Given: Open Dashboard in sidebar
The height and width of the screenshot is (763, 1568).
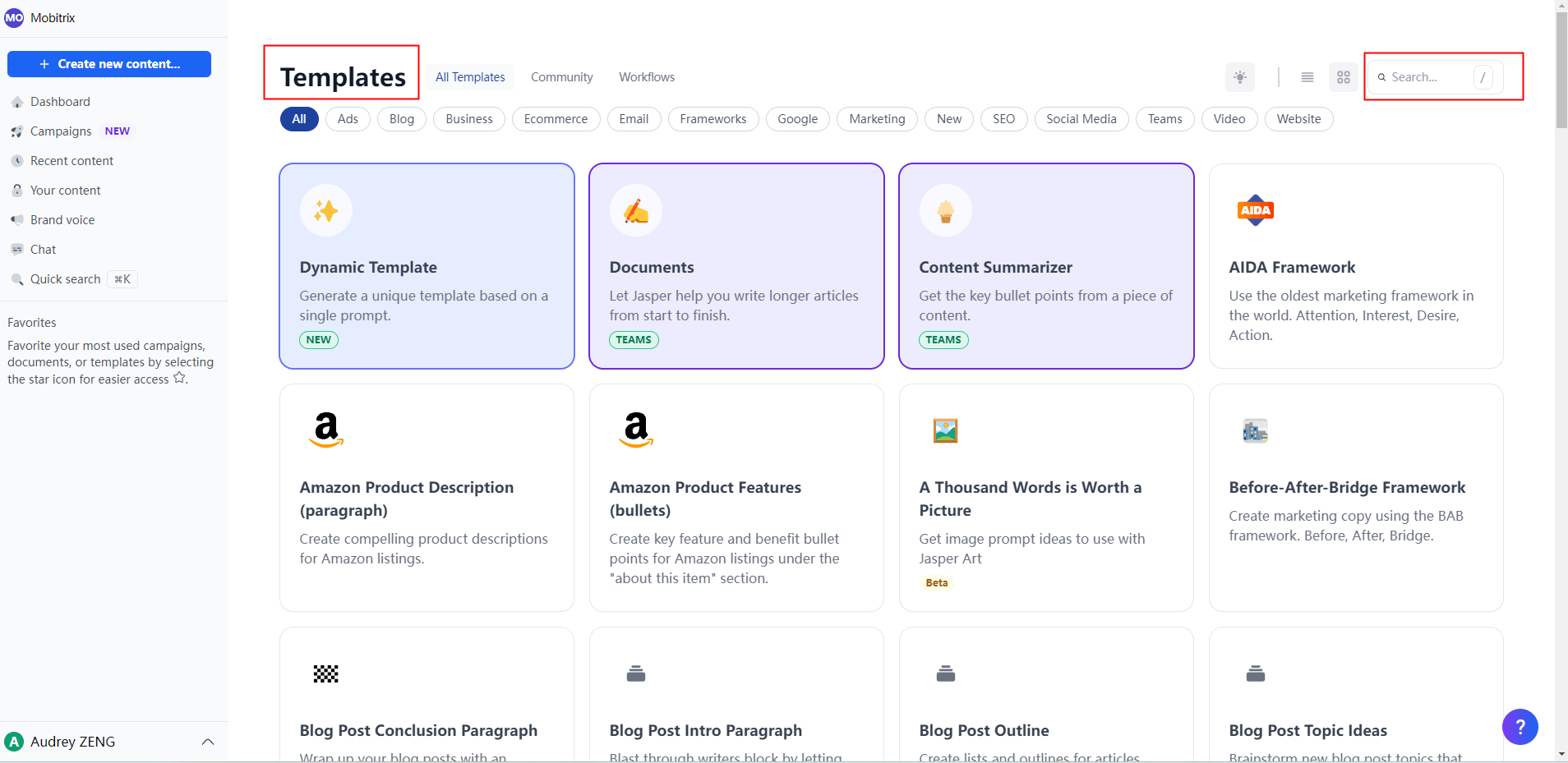Looking at the screenshot, I should (x=60, y=102).
